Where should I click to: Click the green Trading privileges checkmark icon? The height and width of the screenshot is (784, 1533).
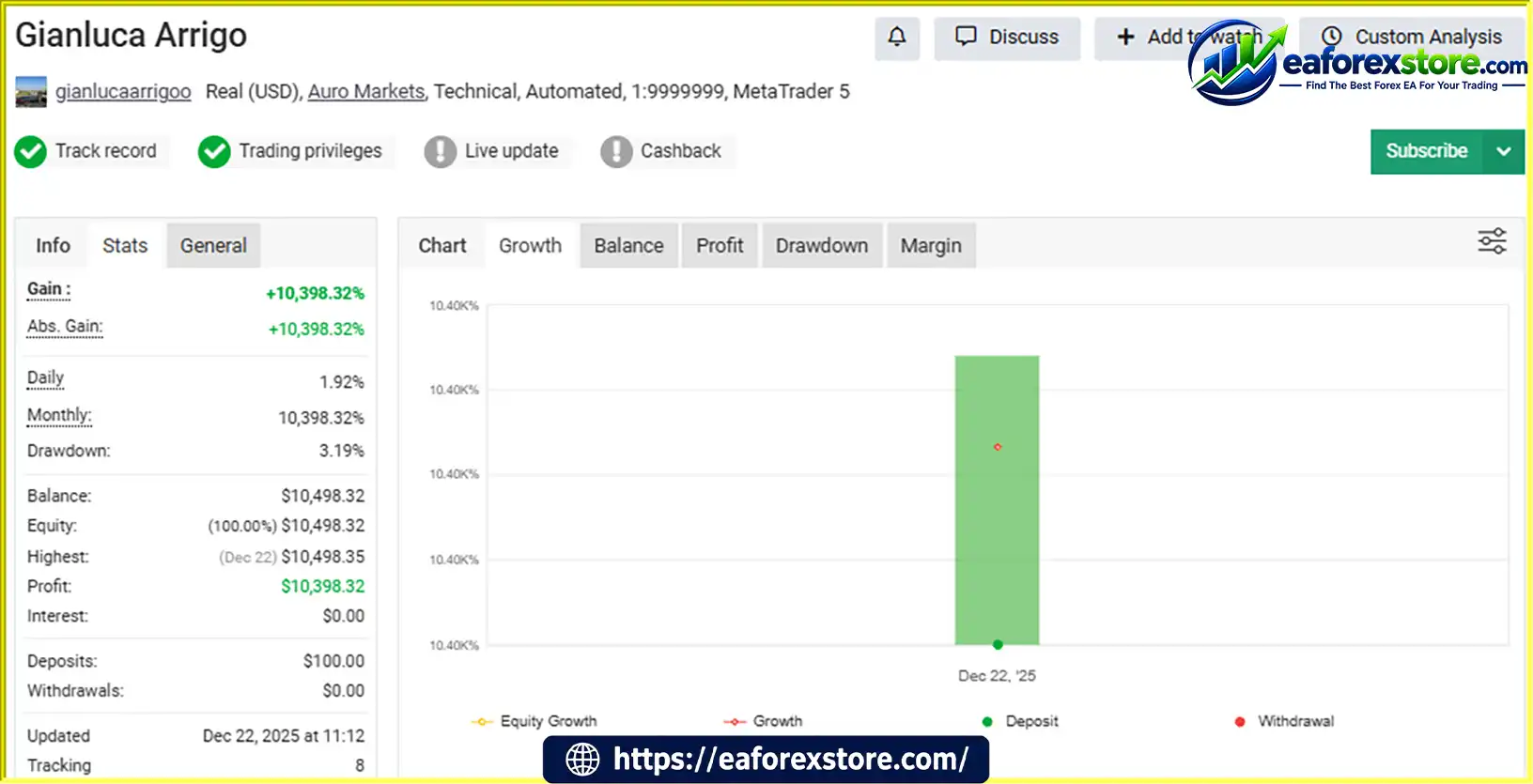click(x=214, y=151)
